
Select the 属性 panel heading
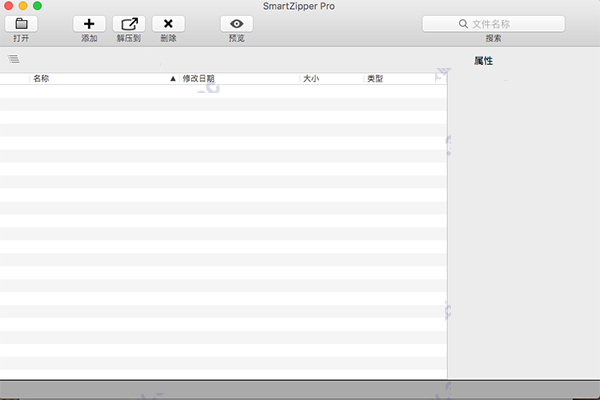[x=483, y=61]
